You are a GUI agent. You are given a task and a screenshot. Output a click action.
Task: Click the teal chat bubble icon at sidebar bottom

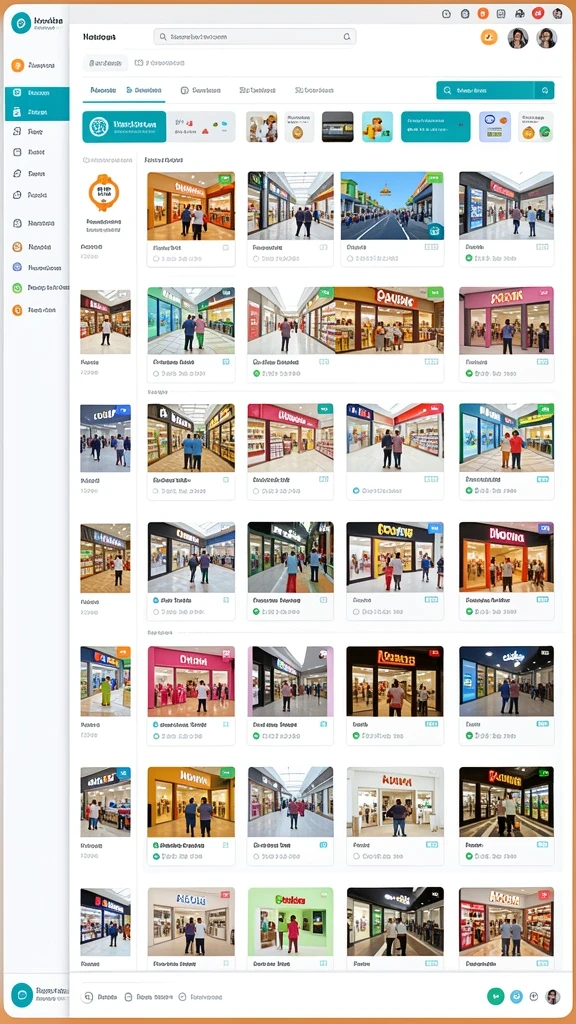point(22,995)
